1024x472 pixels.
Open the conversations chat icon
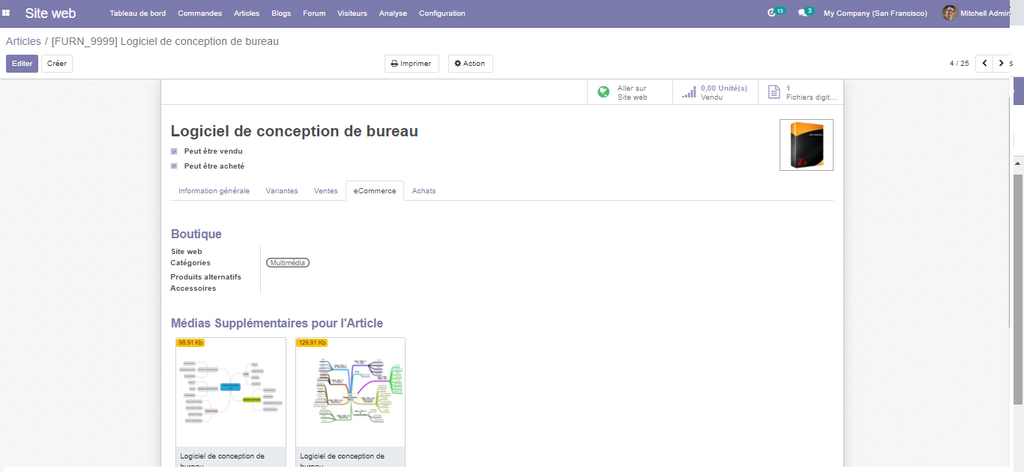tap(803, 13)
